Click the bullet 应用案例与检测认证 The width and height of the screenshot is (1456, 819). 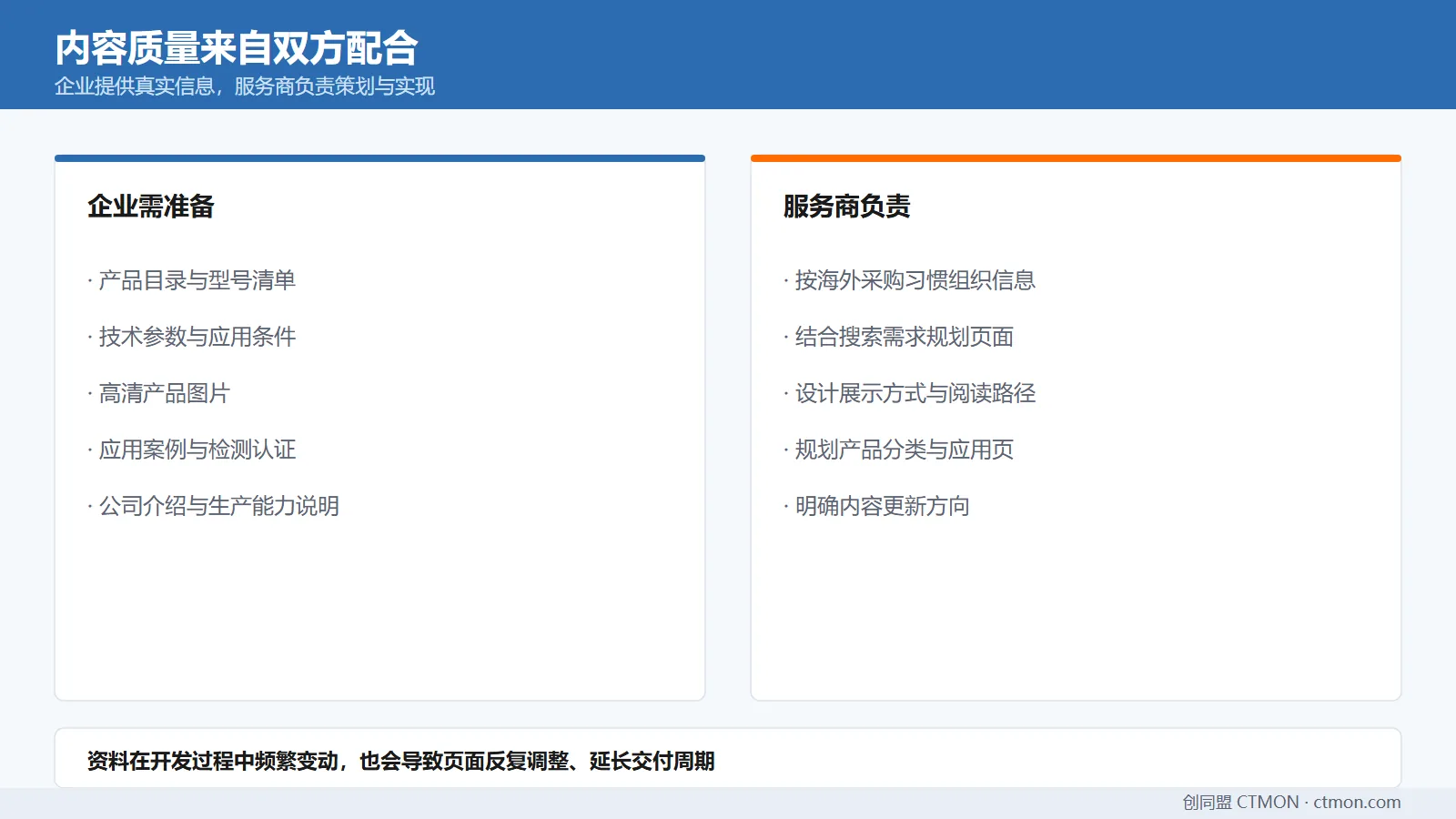pos(192,450)
